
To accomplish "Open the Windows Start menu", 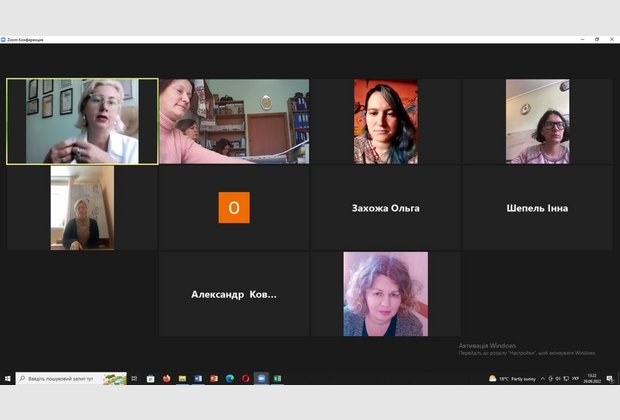I will click(7, 379).
